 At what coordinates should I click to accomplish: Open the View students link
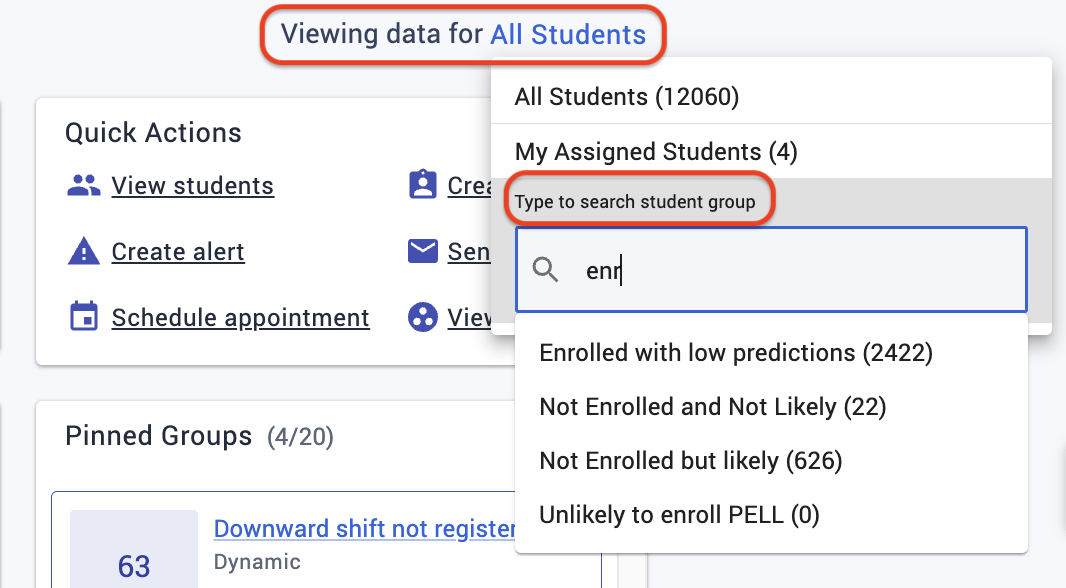click(192, 186)
